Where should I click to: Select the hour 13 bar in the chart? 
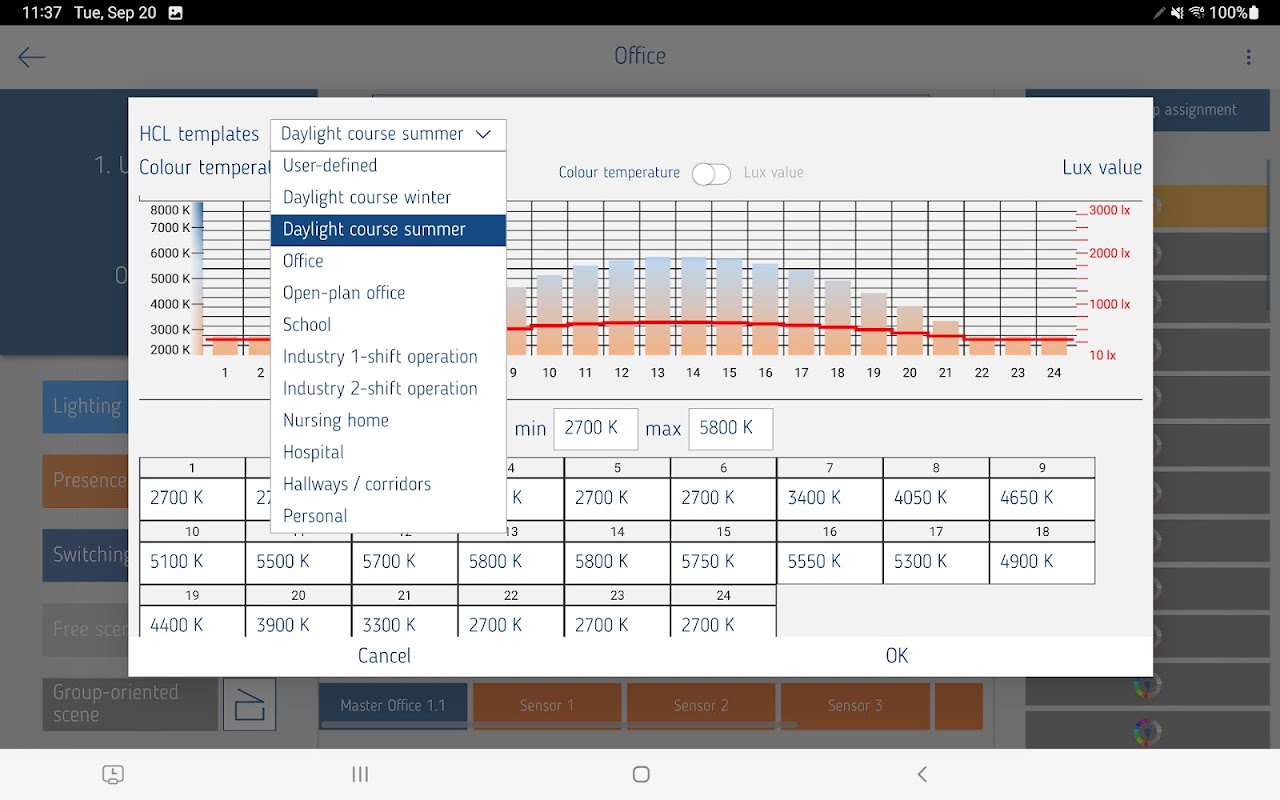657,306
